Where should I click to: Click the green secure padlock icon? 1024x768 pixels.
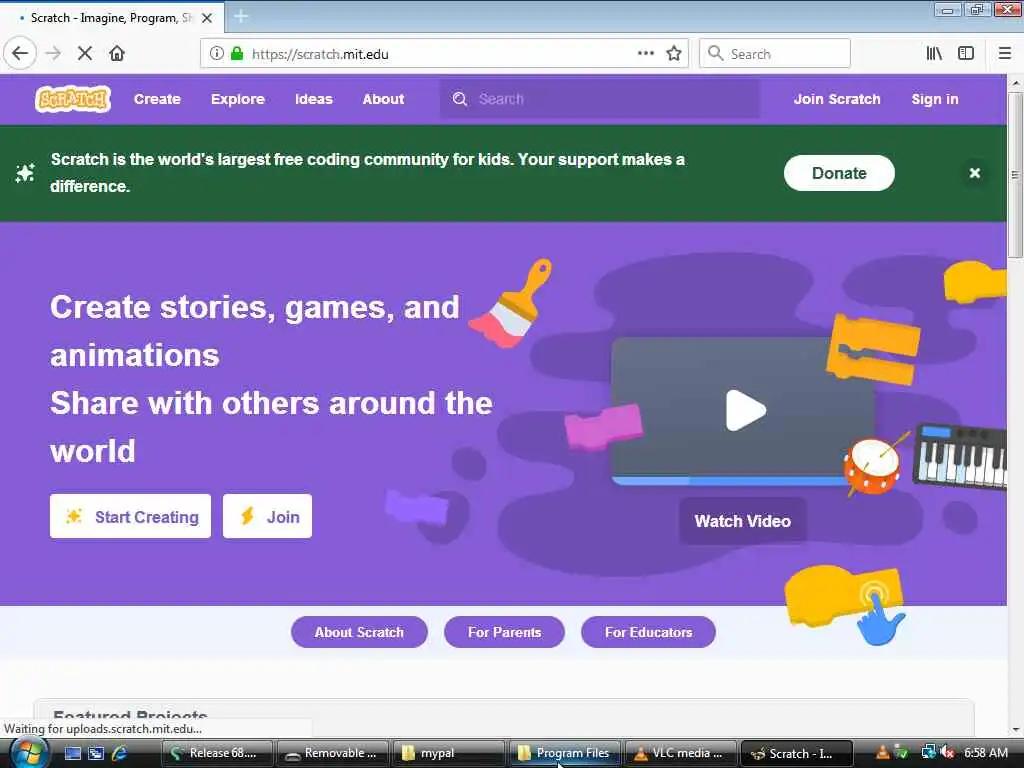pyautogui.click(x=237, y=54)
